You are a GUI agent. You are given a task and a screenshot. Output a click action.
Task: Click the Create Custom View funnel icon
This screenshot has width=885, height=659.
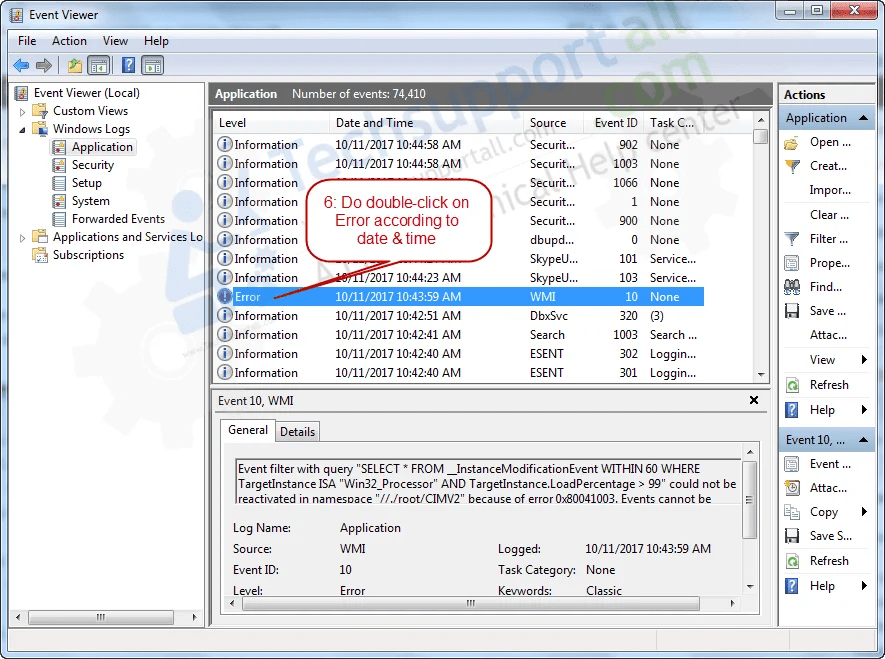point(792,166)
